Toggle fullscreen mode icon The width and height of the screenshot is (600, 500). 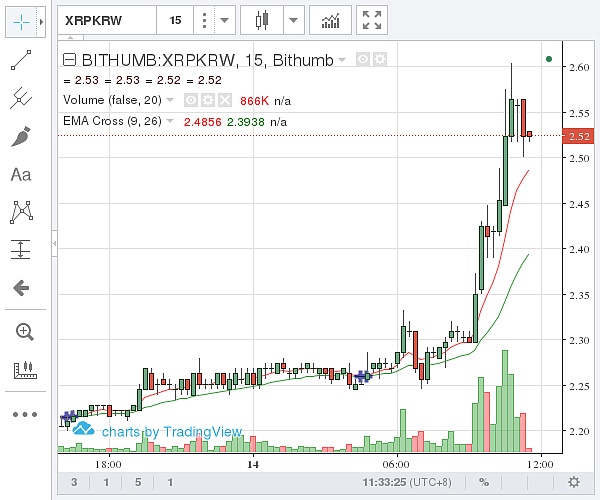pyautogui.click(x=372, y=20)
